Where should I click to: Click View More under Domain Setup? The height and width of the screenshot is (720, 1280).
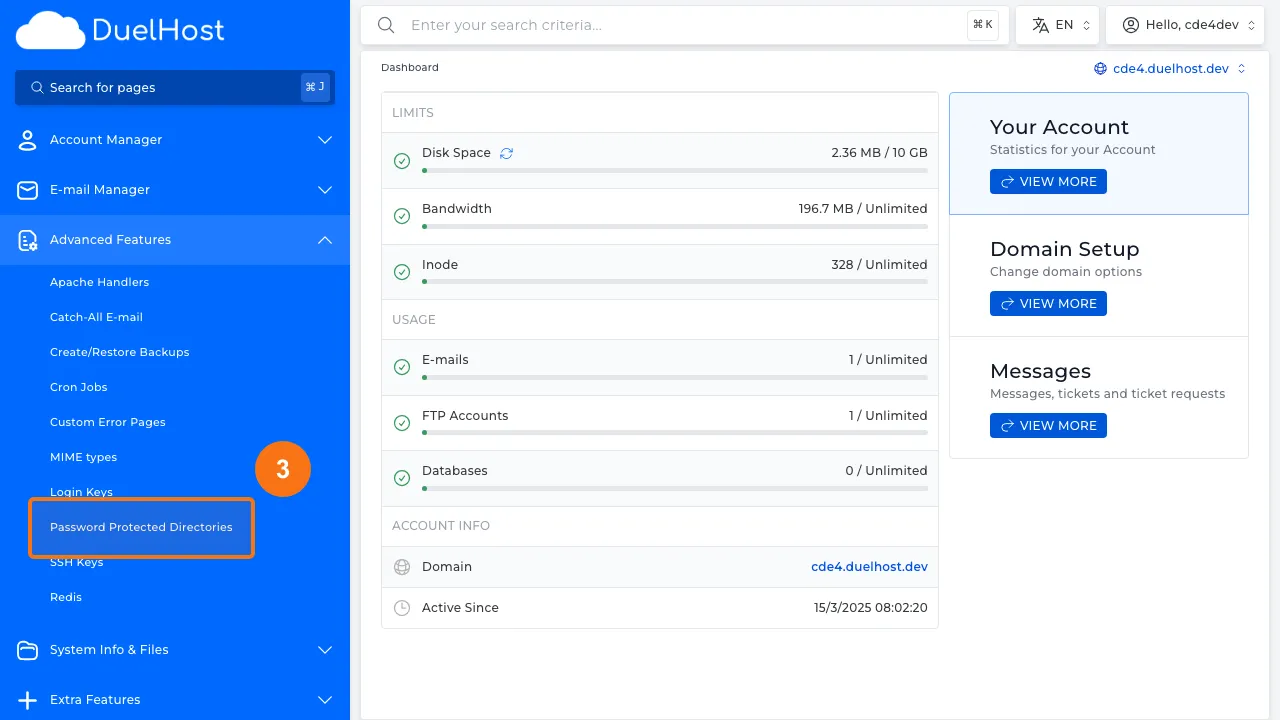[x=1048, y=304]
